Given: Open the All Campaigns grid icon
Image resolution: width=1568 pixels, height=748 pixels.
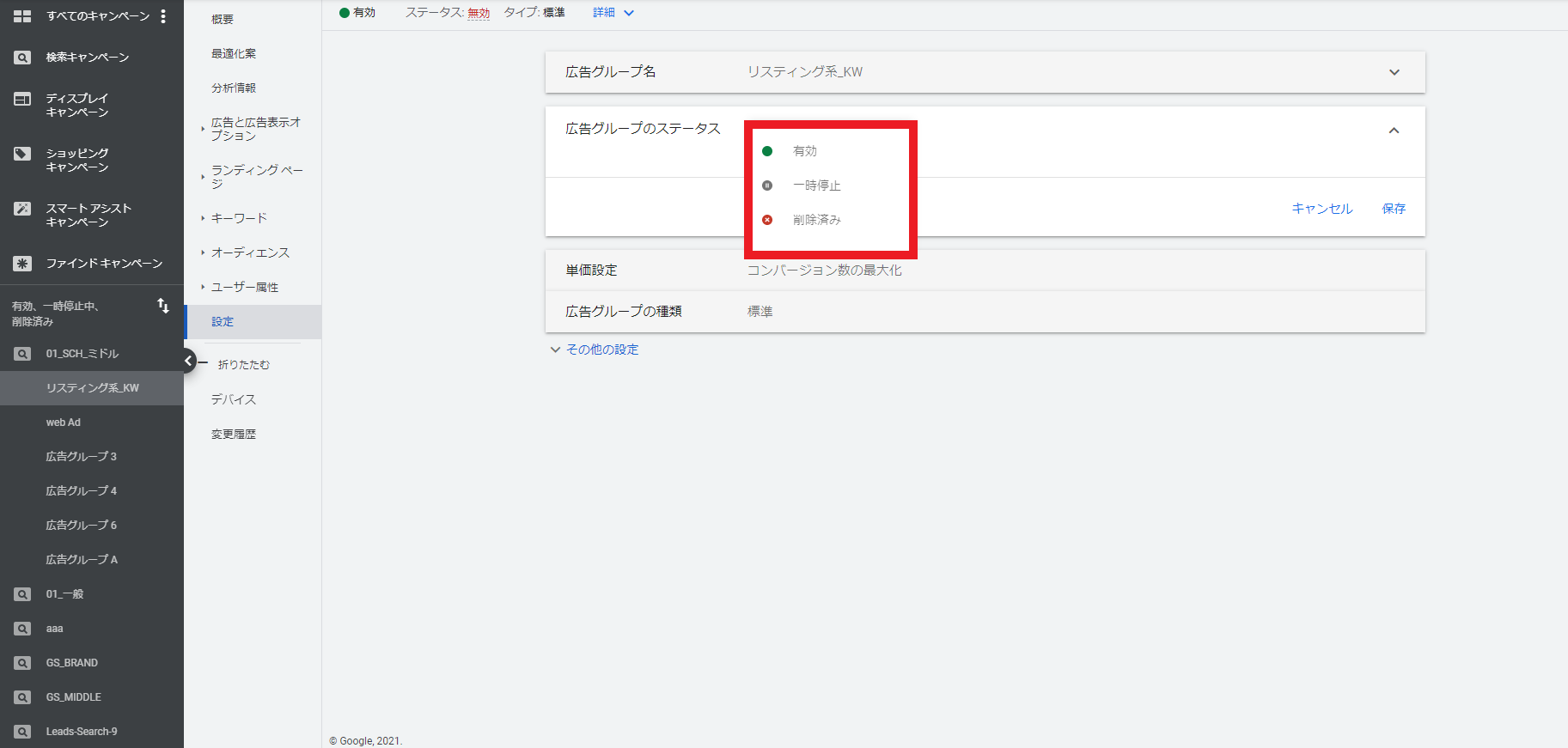Looking at the screenshot, I should pyautogui.click(x=22, y=16).
